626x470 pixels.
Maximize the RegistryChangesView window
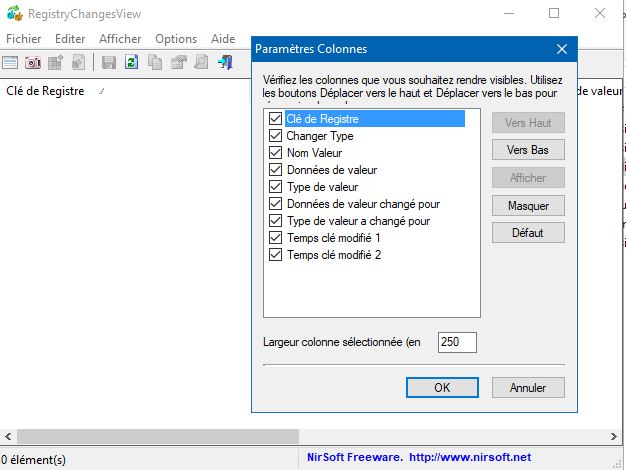pos(554,14)
